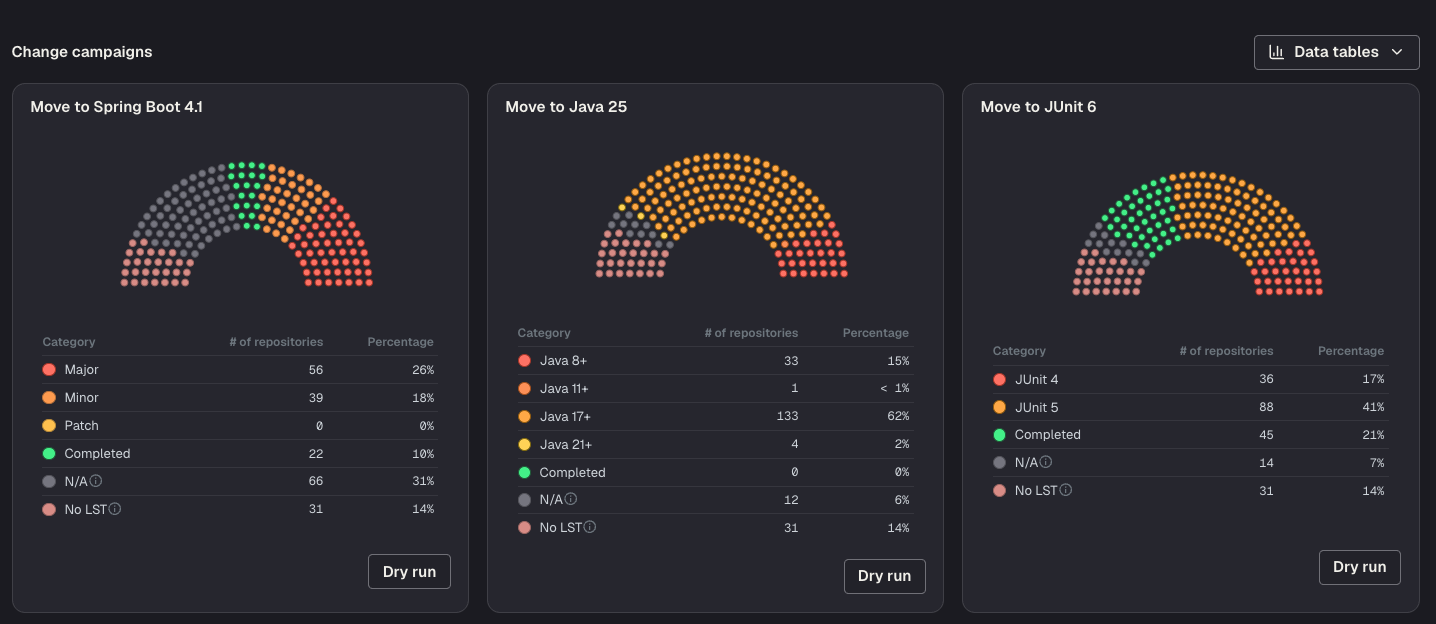Click the Move to JUnit 6 title
1436x624 pixels.
point(1038,107)
